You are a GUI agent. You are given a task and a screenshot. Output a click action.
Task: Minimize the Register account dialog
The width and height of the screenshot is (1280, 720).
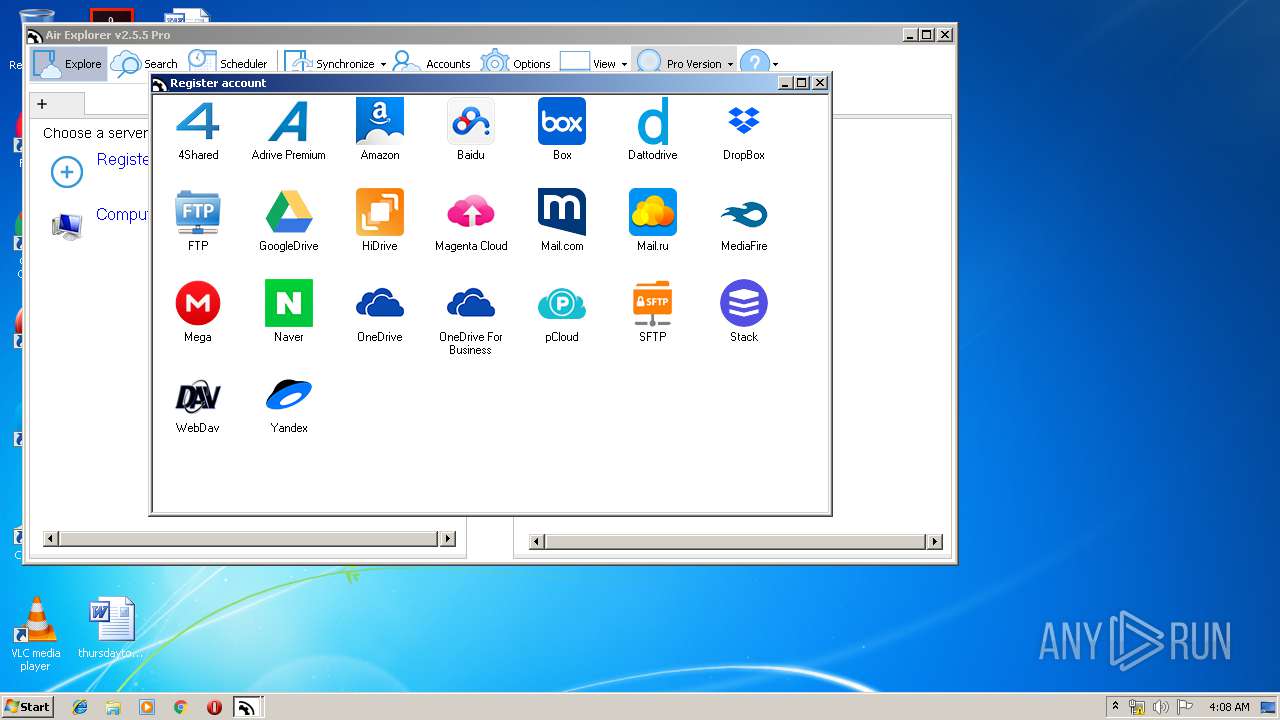(x=785, y=83)
